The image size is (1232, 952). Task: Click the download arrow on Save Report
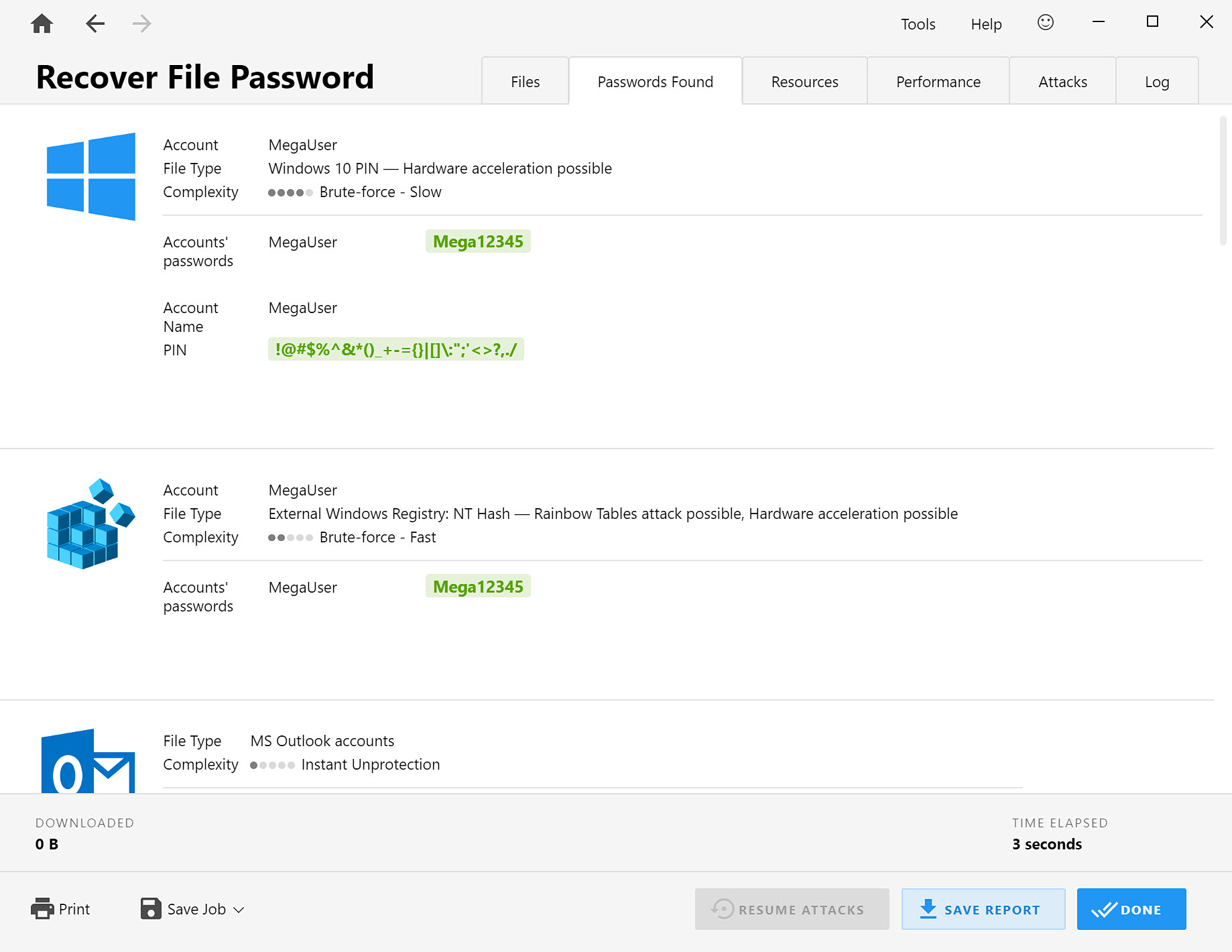[928, 909]
